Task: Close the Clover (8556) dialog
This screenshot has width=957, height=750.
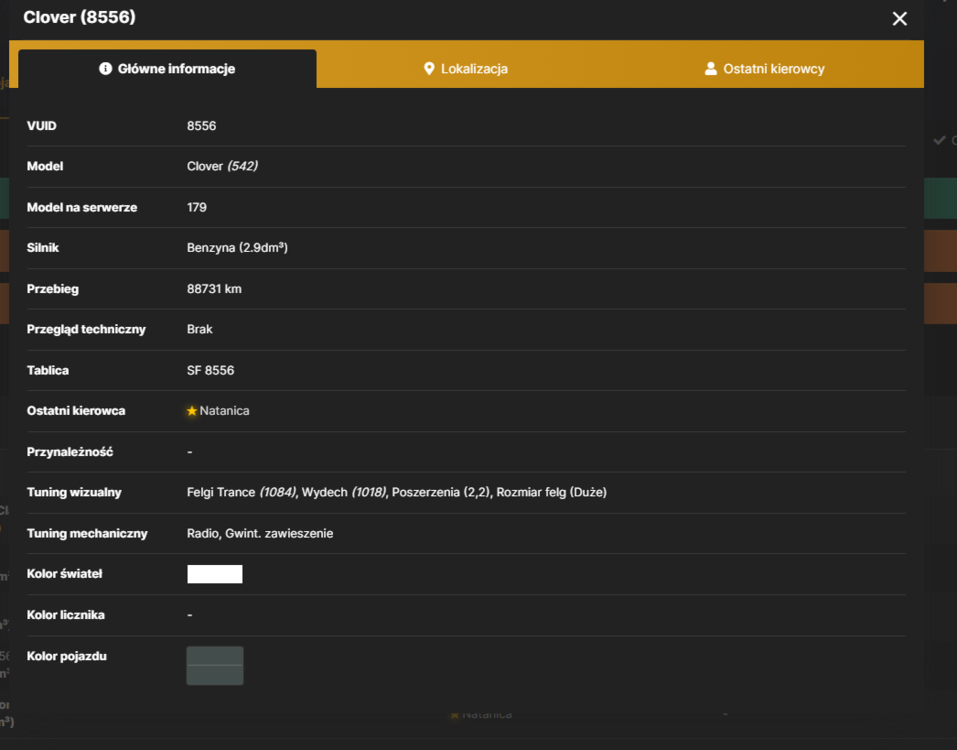Action: pos(899,19)
